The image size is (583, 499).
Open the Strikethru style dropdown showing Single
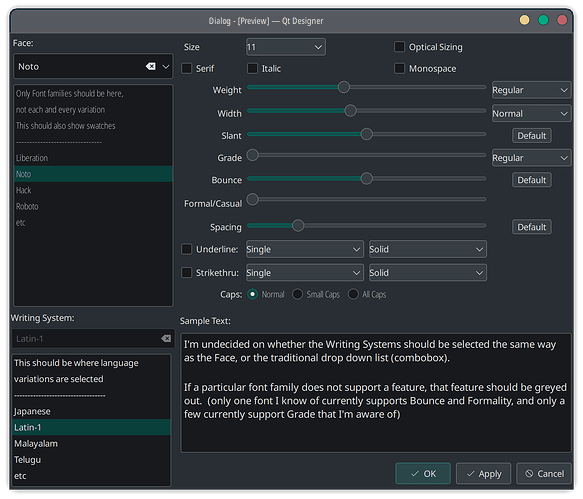click(x=305, y=273)
